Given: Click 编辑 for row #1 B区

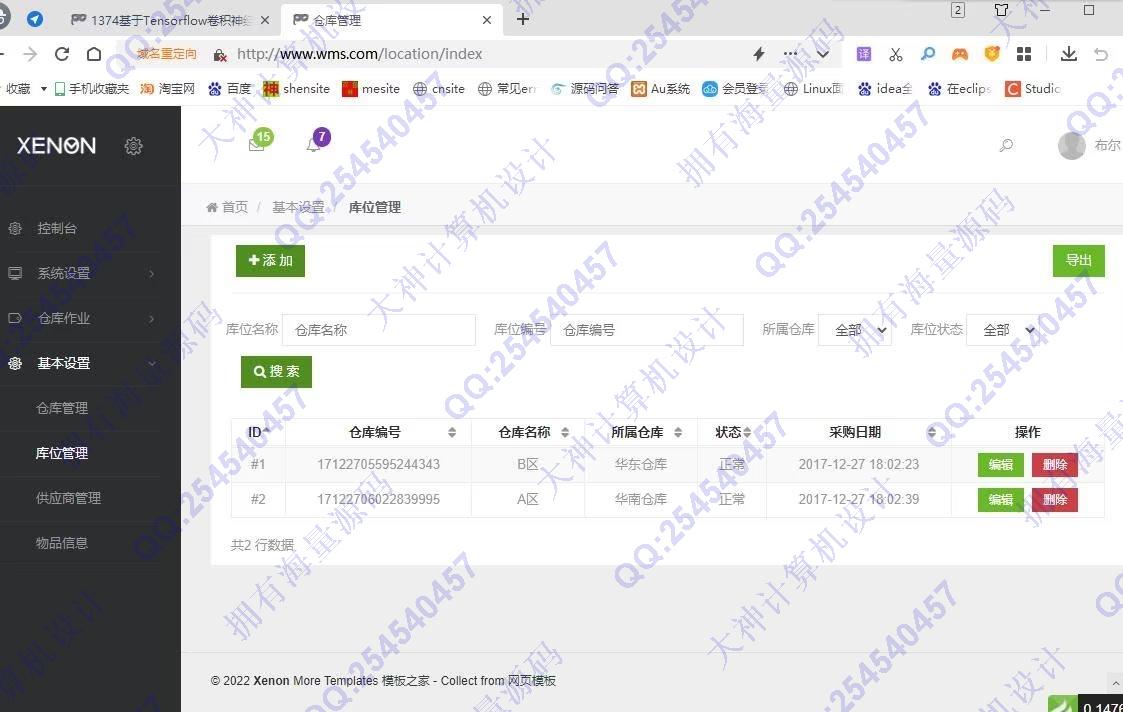Looking at the screenshot, I should [1001, 464].
